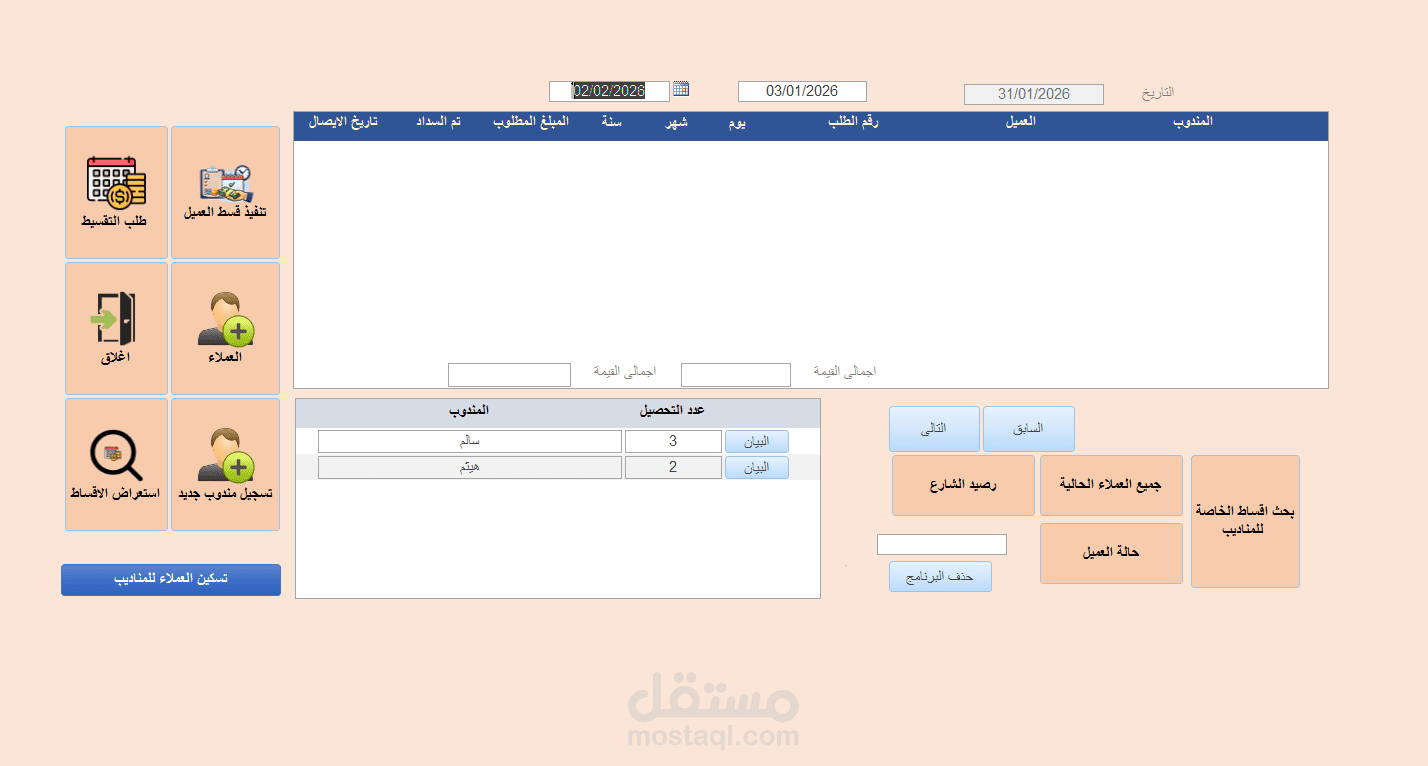The image size is (1428, 766).
Task: Click the right اجمالى القيمة total field
Action: 736,375
